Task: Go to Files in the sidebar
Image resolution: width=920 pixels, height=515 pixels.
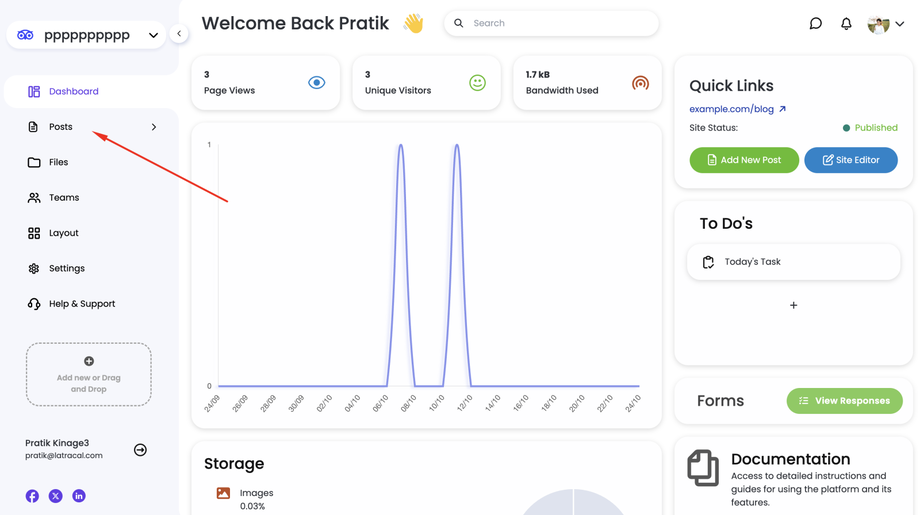Action: click(58, 162)
